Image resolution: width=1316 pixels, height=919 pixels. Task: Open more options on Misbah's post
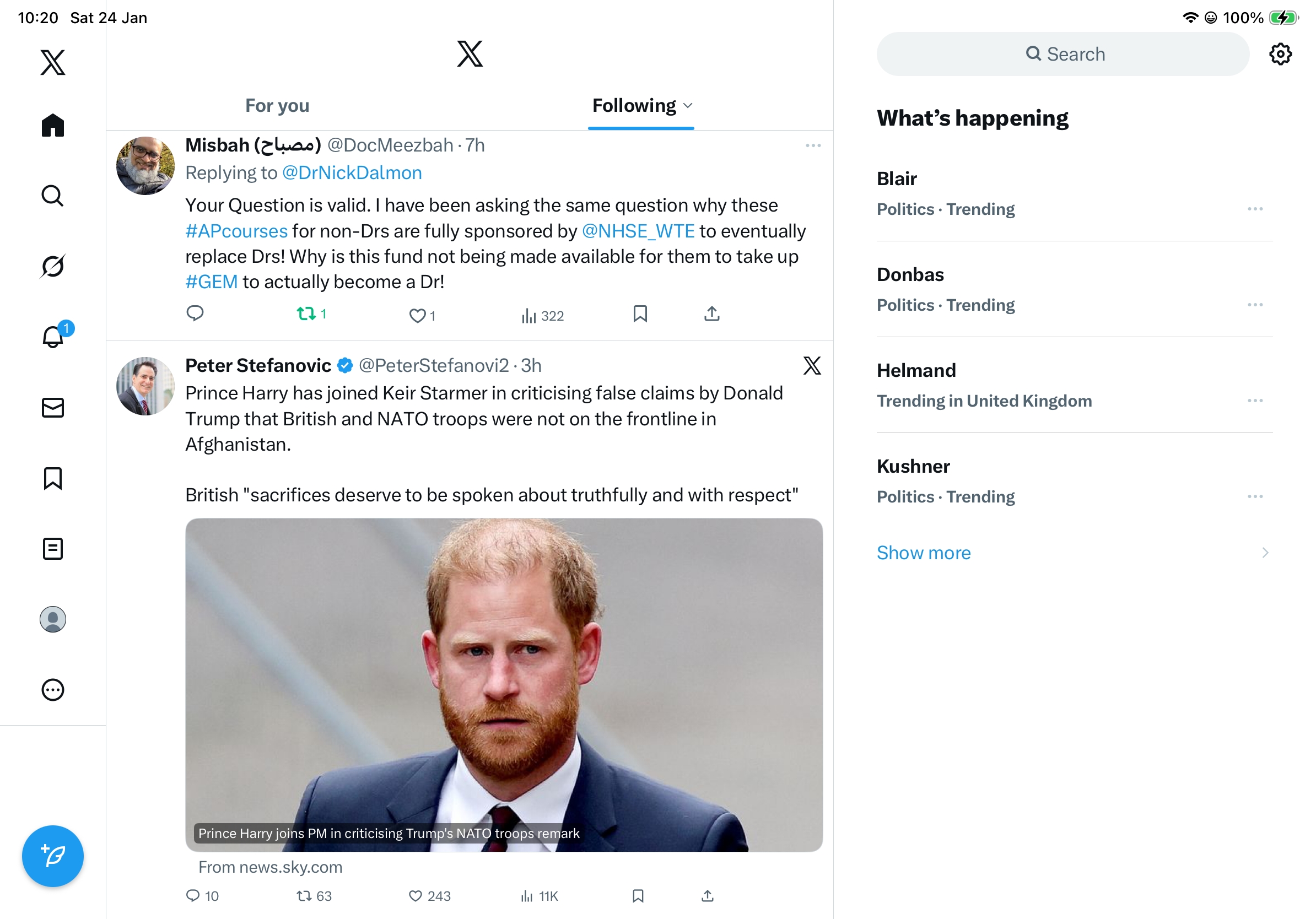[x=813, y=145]
